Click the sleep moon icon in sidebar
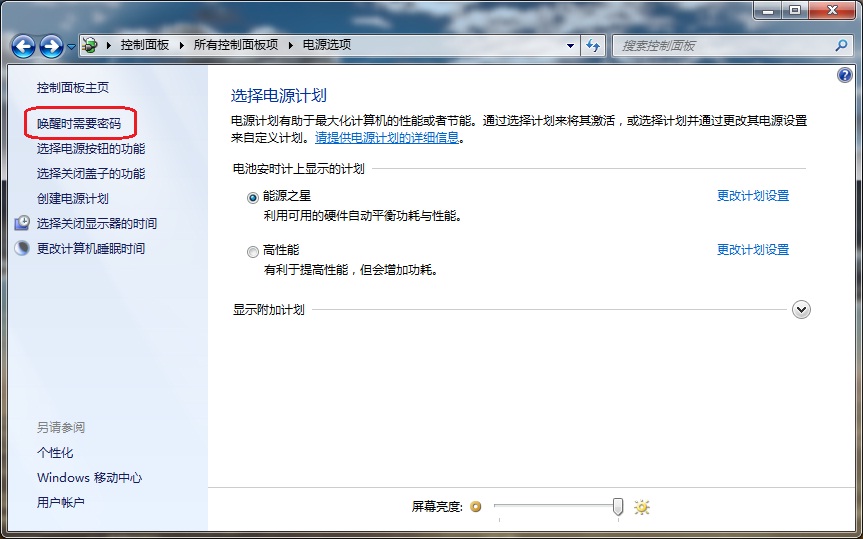The height and width of the screenshot is (539, 863). pyautogui.click(x=22, y=248)
